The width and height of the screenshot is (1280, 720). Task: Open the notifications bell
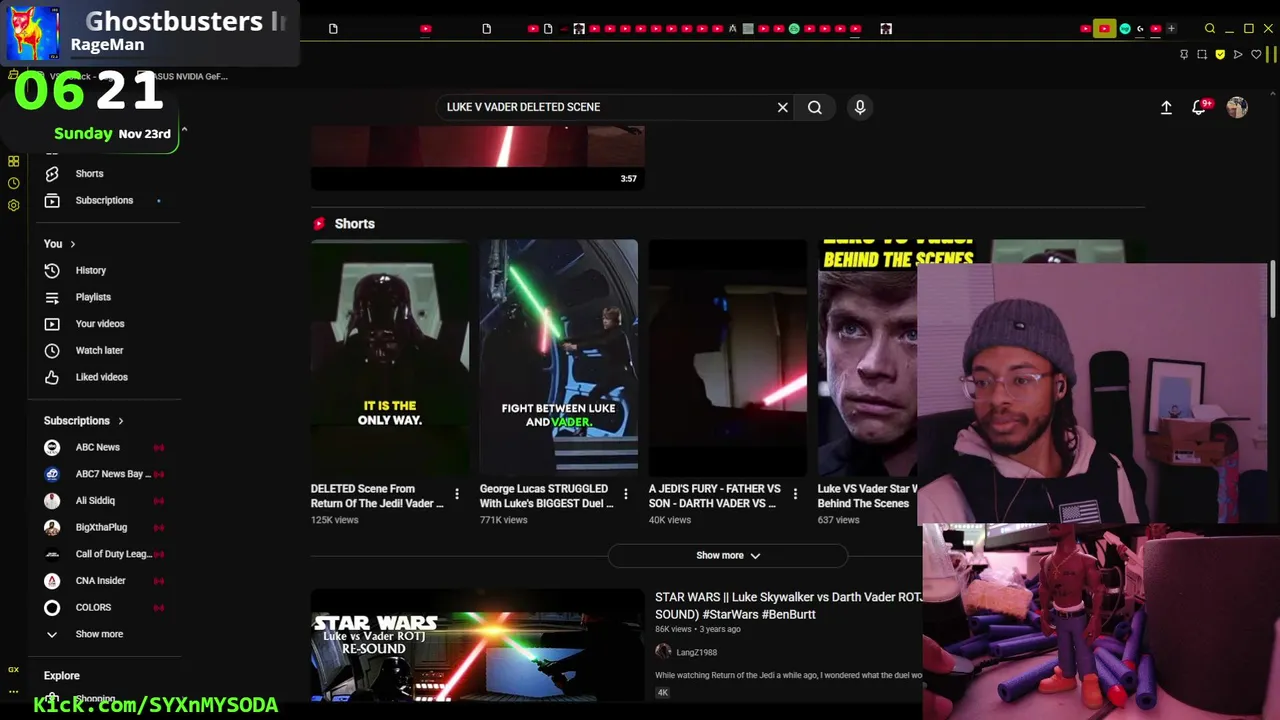[1199, 107]
